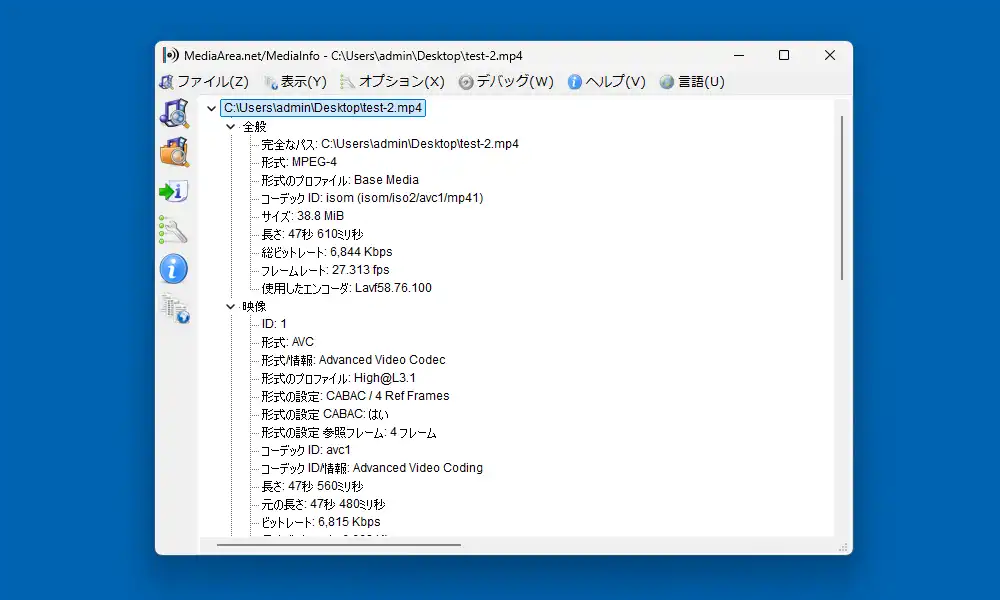This screenshot has height=600, width=1000.
Task: Open the デバッグ(W) menu
Action: (x=506, y=82)
